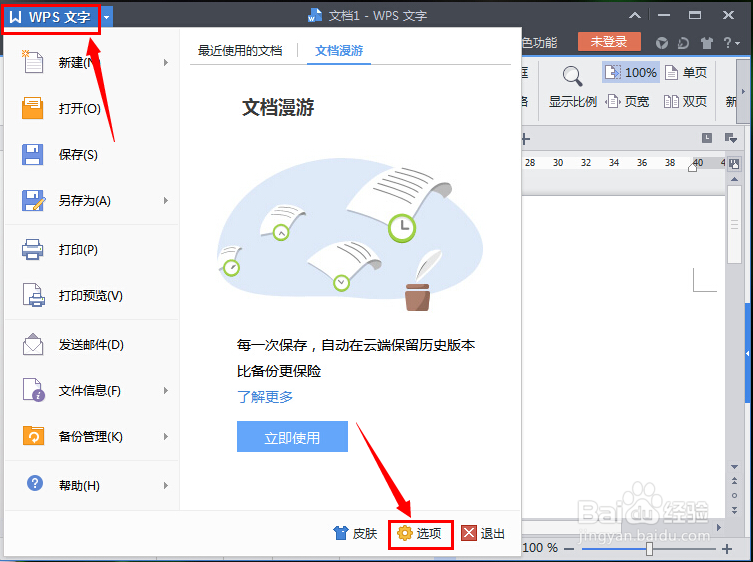
Task: Click the scroll up arrow of vertical scrollbar
Action: 734,179
